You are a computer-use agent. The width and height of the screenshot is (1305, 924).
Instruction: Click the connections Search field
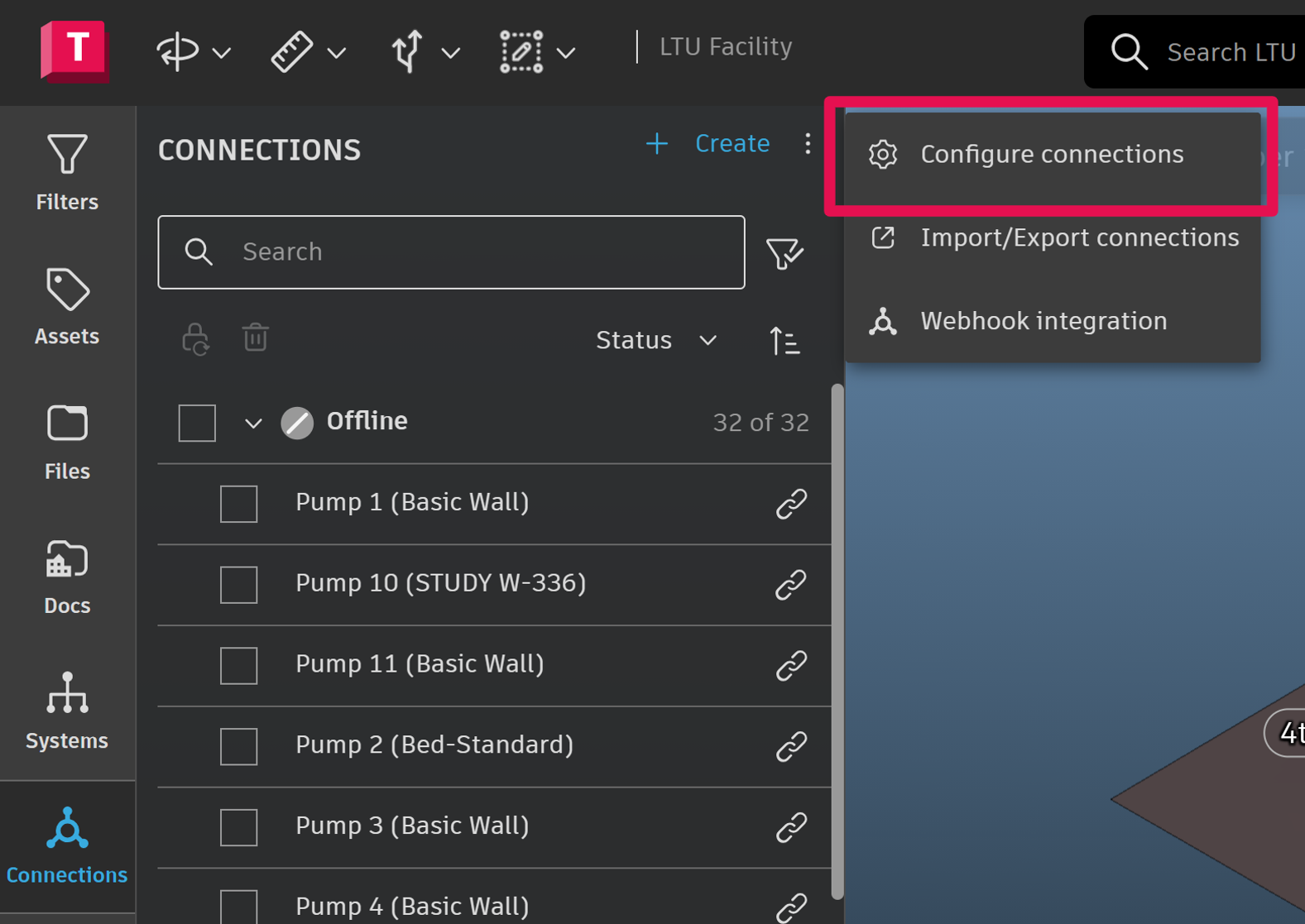(451, 252)
